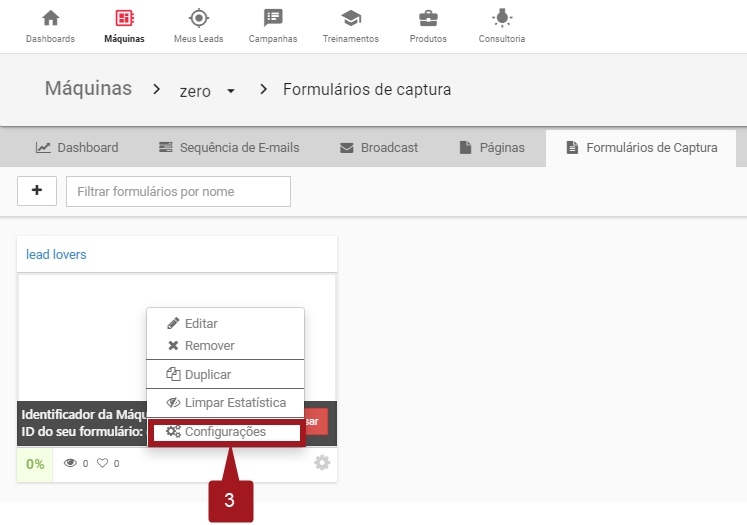This screenshot has width=747, height=525.
Task: Open the Broadcast tab
Action: (378, 148)
